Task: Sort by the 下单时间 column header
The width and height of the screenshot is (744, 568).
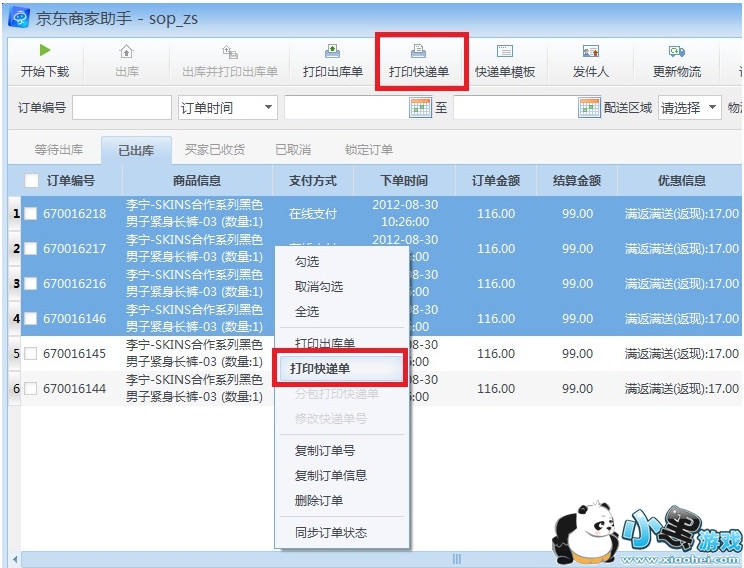Action: [x=404, y=181]
